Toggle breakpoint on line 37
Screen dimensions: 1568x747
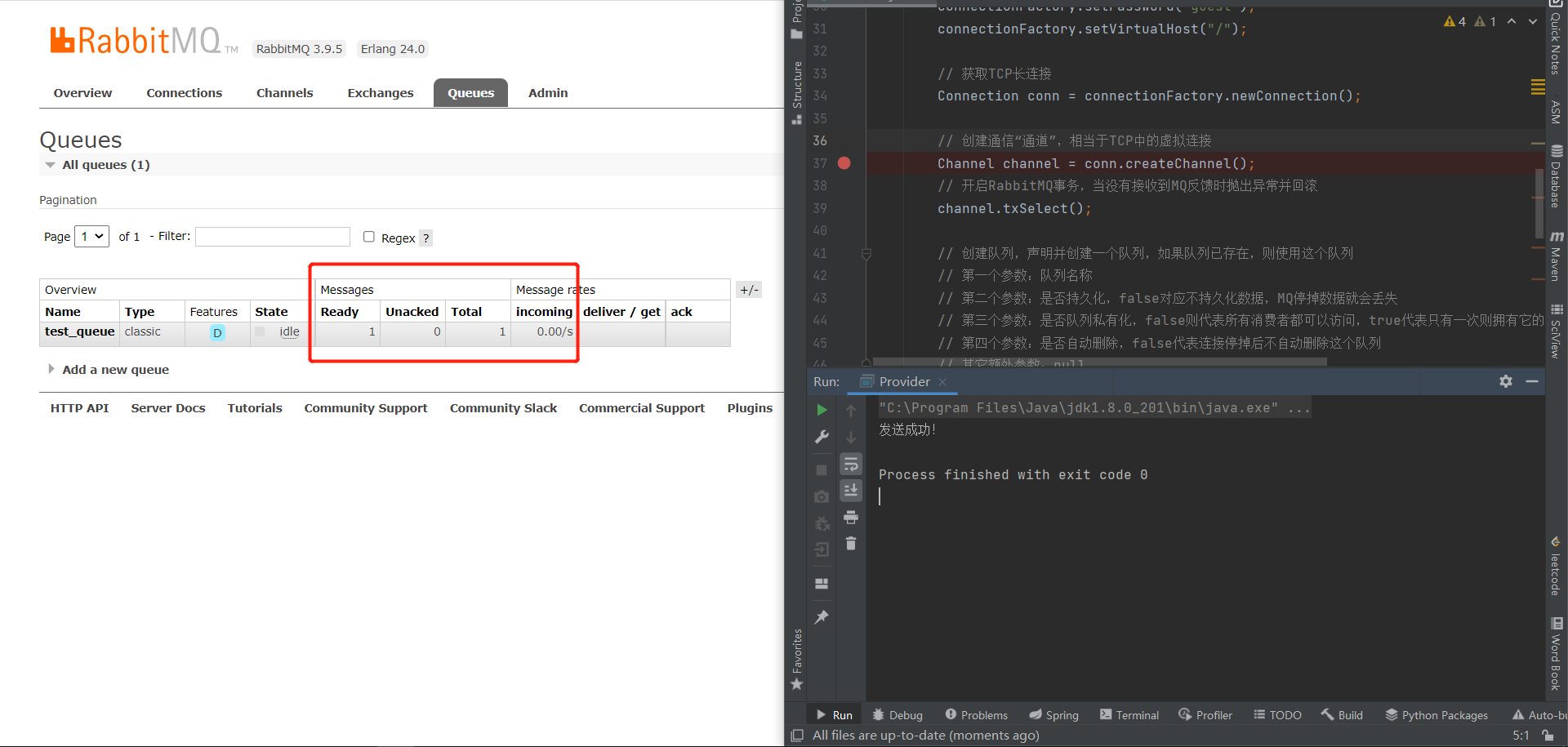[x=844, y=163]
